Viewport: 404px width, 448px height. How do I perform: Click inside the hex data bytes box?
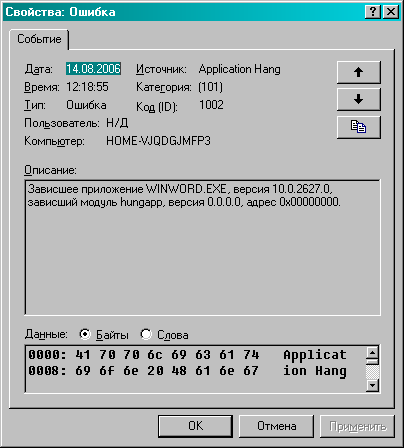(195, 369)
